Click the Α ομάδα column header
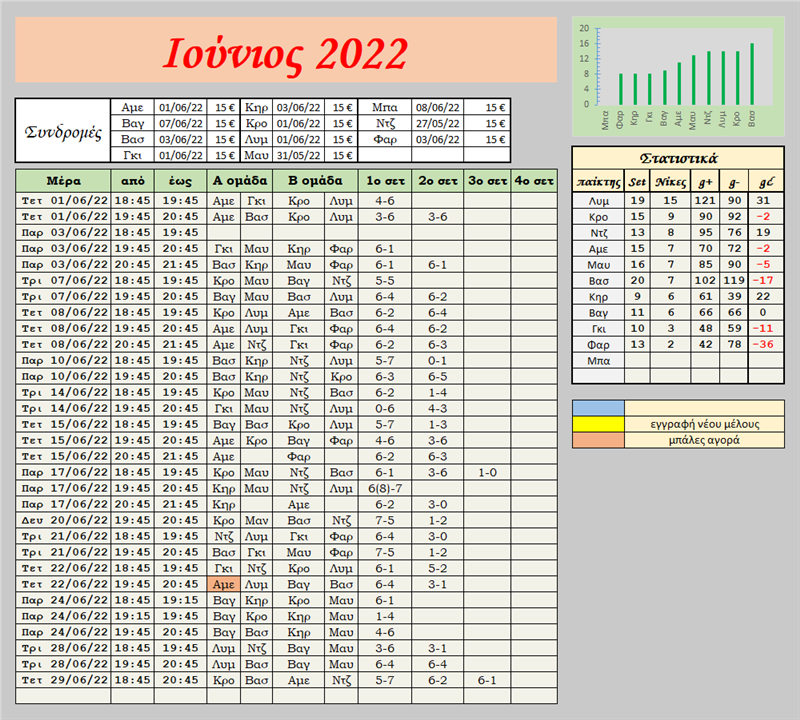 click(239, 181)
